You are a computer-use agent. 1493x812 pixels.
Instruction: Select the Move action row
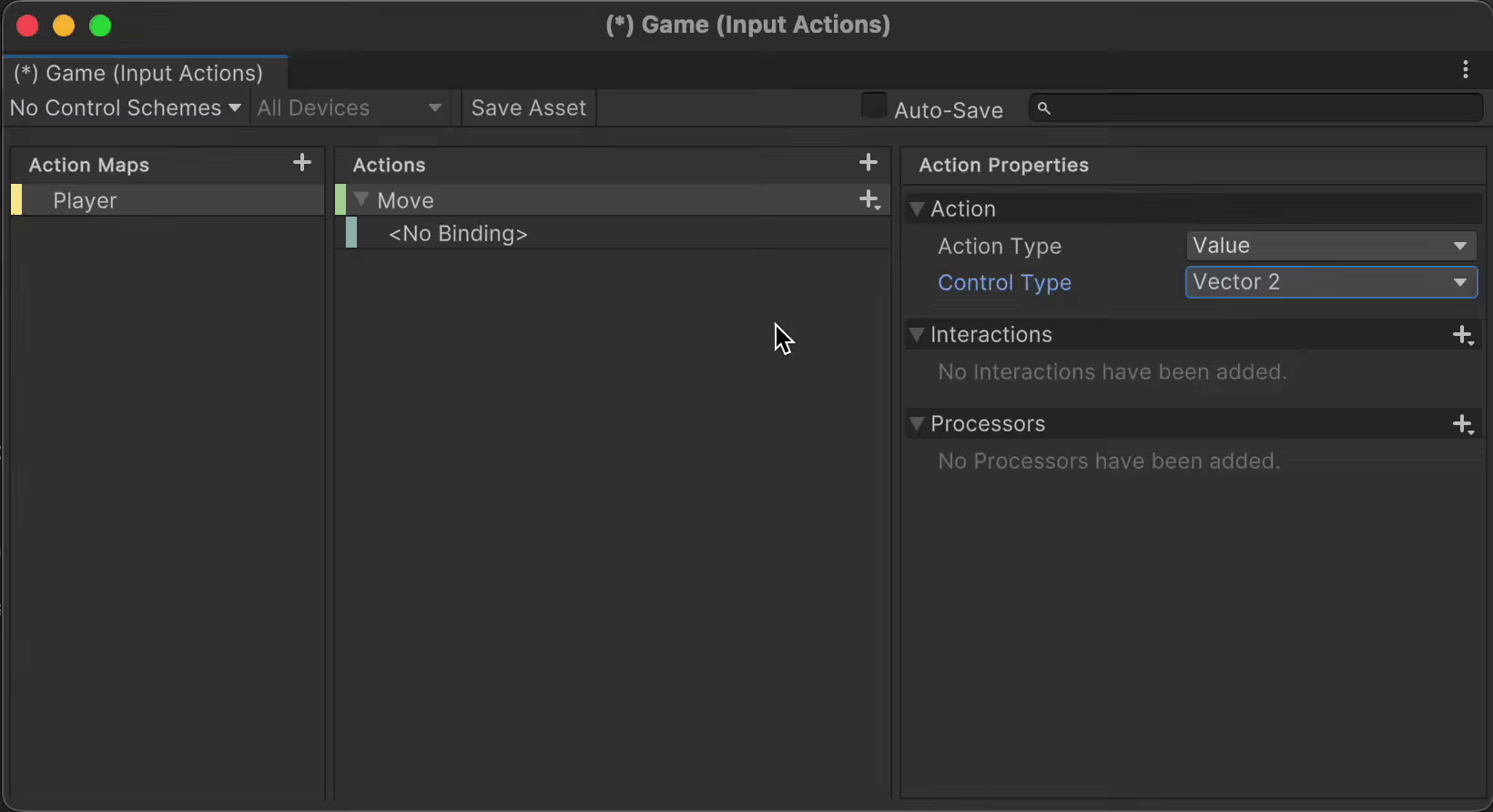tap(613, 200)
